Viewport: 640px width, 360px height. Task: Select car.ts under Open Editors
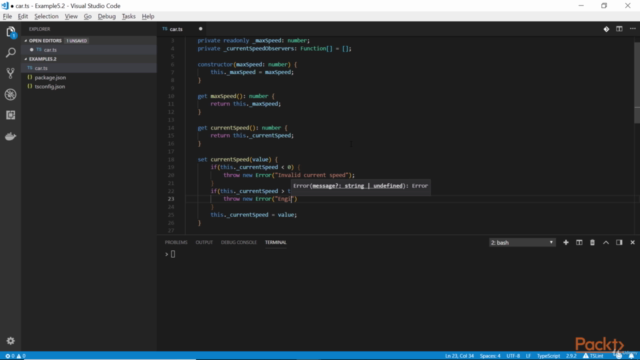coord(89,50)
